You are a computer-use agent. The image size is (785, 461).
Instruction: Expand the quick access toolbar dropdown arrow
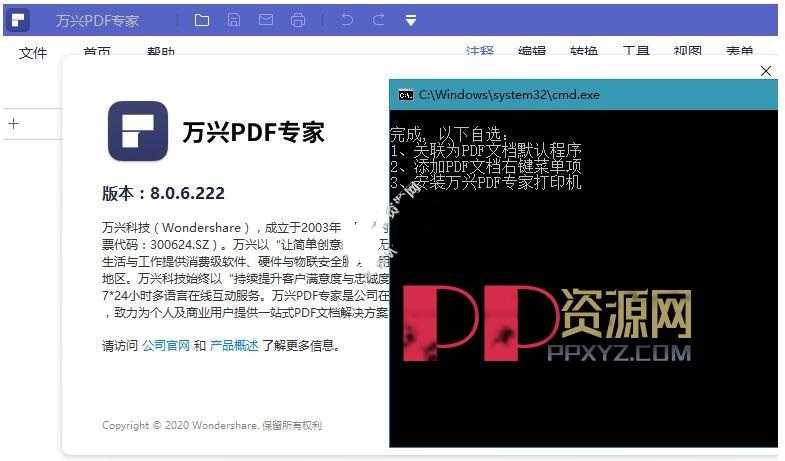[411, 20]
